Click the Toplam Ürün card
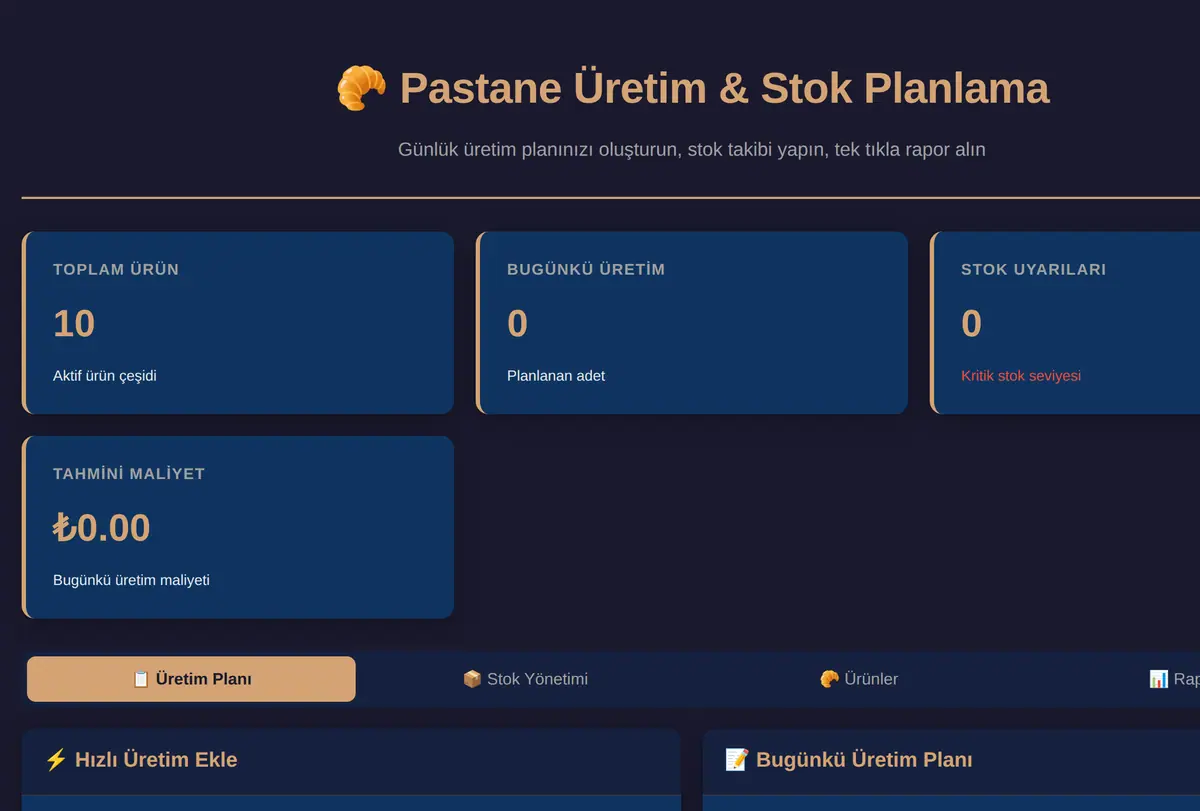 238,323
